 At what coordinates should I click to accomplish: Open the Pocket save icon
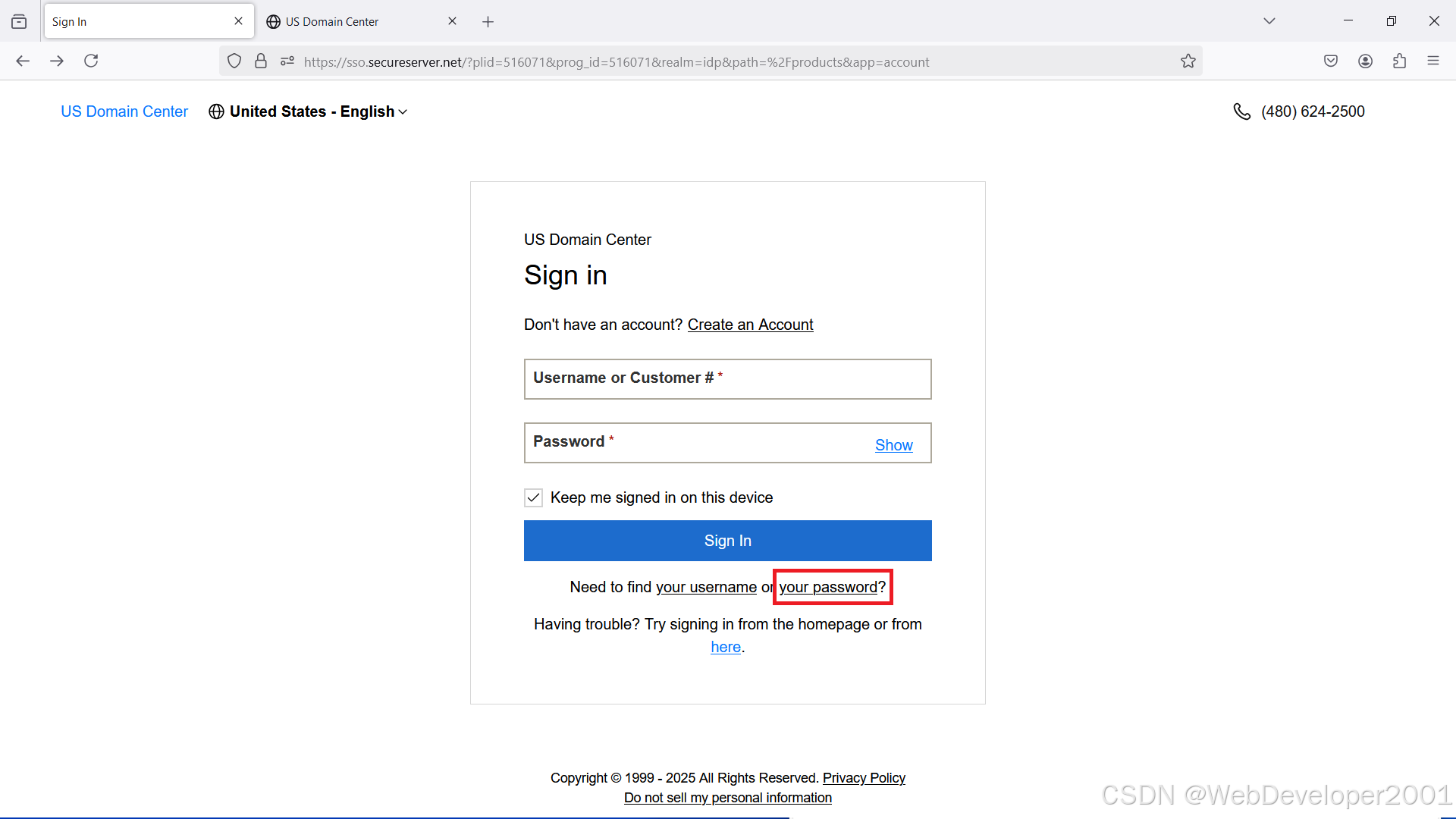pos(1331,61)
